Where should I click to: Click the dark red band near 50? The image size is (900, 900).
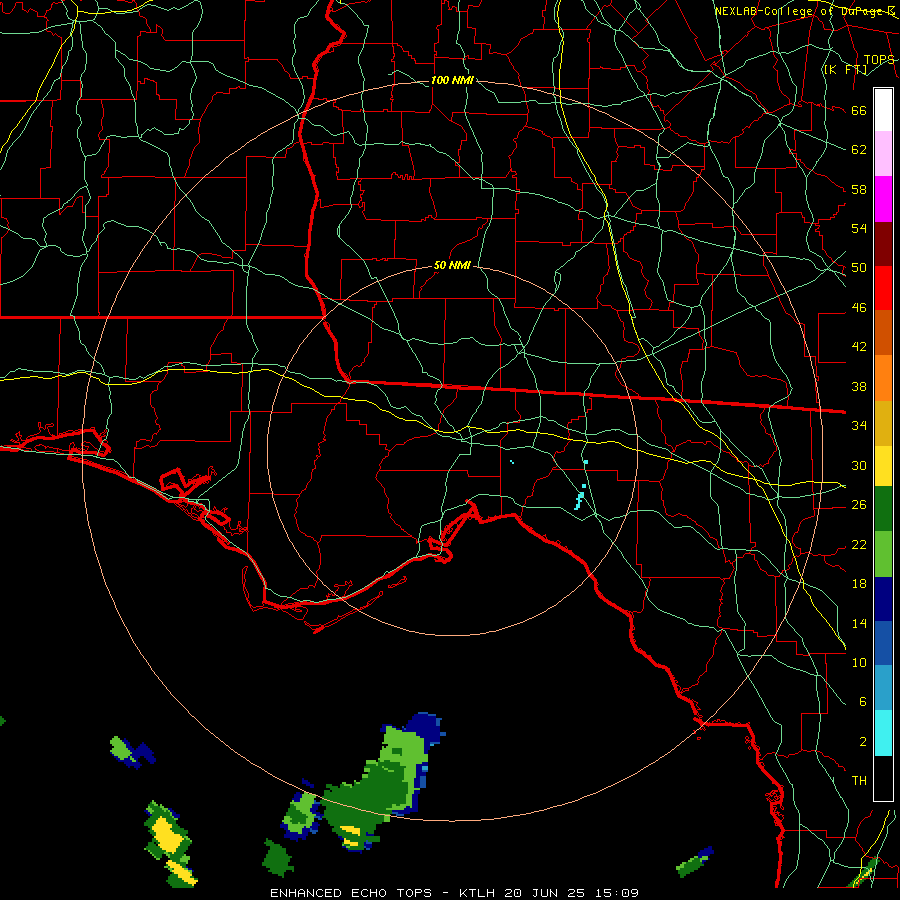point(883,243)
